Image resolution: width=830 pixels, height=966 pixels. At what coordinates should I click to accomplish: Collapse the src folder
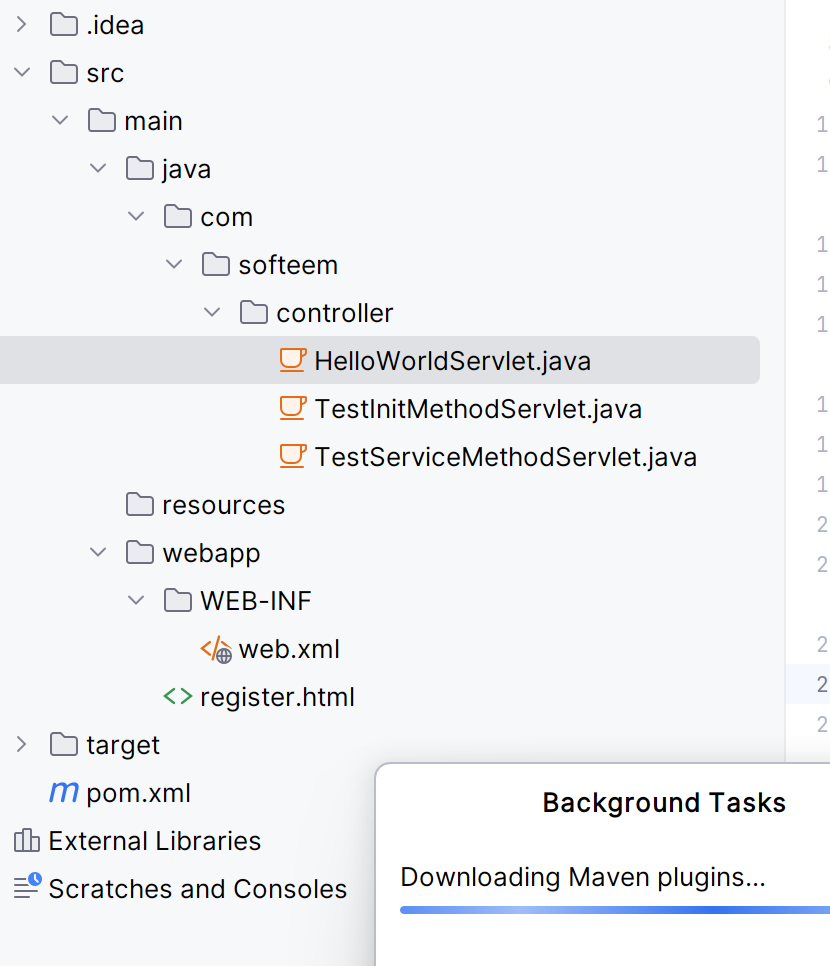click(x=22, y=72)
